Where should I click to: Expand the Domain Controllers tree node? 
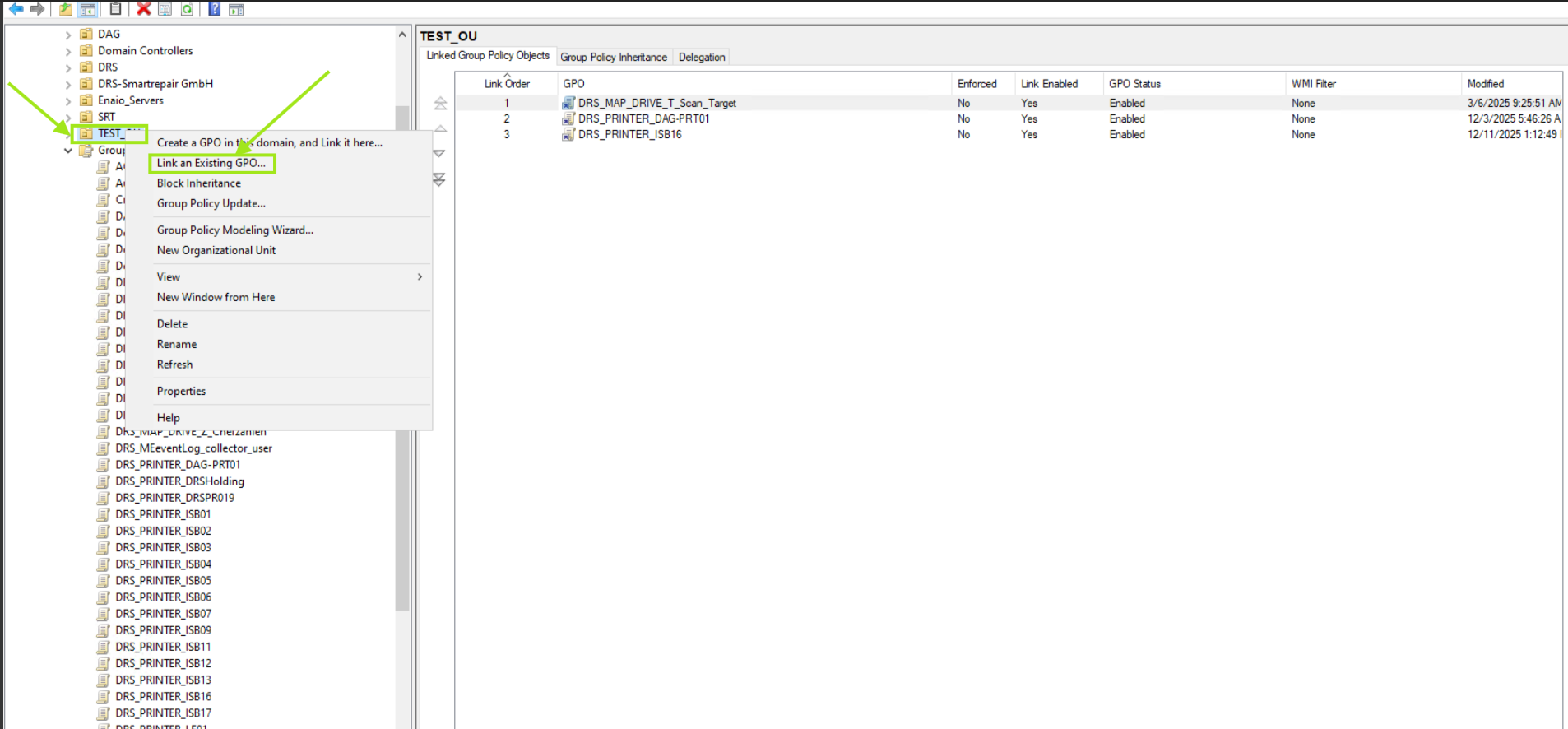[68, 51]
